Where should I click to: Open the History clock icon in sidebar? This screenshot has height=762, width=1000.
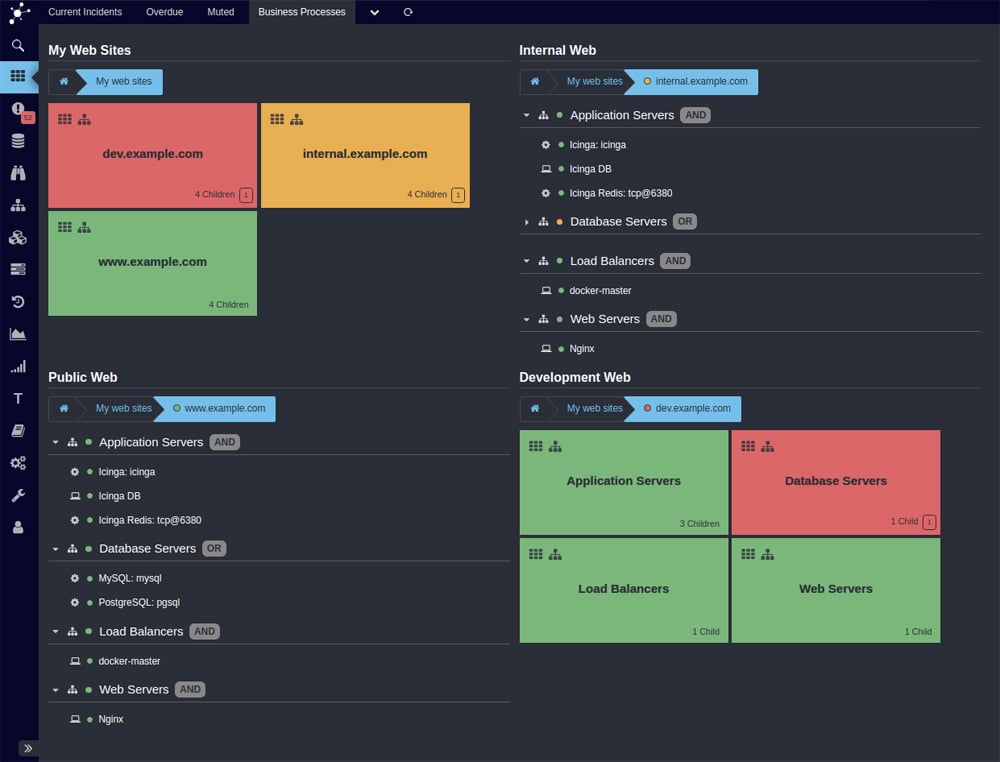[x=18, y=301]
